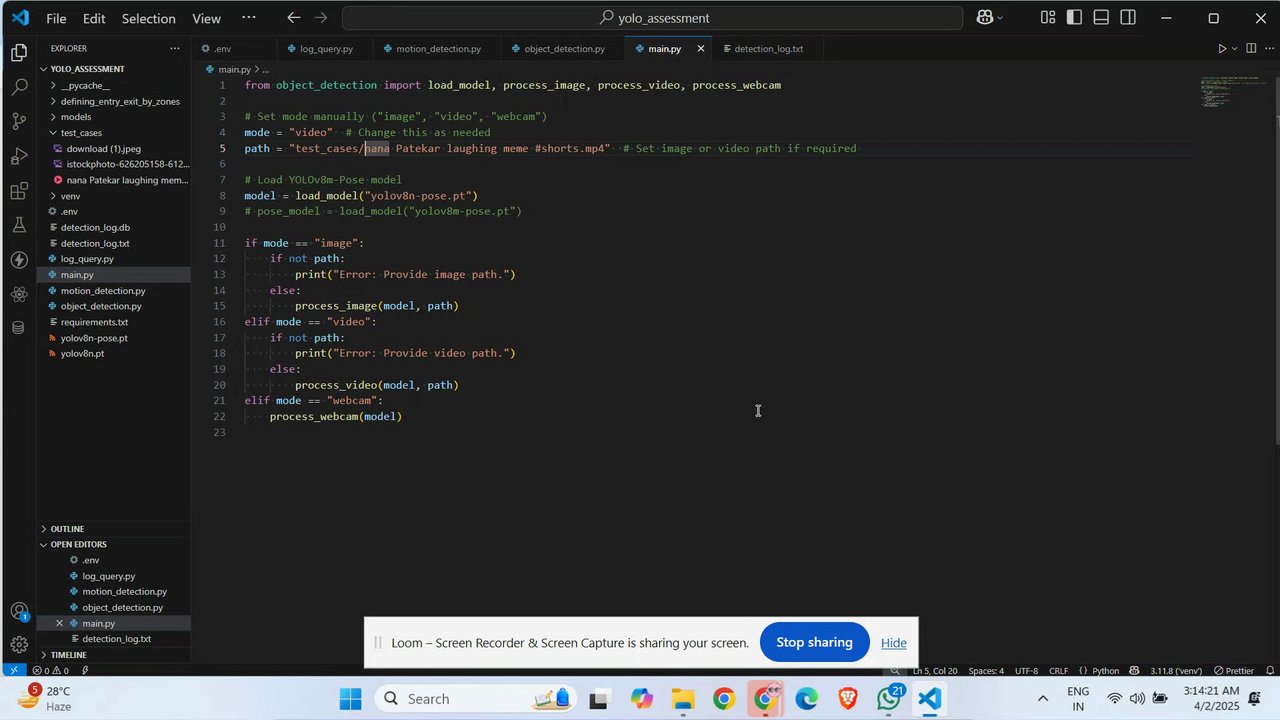
Task: Open the Testing flask view
Action: click(19, 226)
